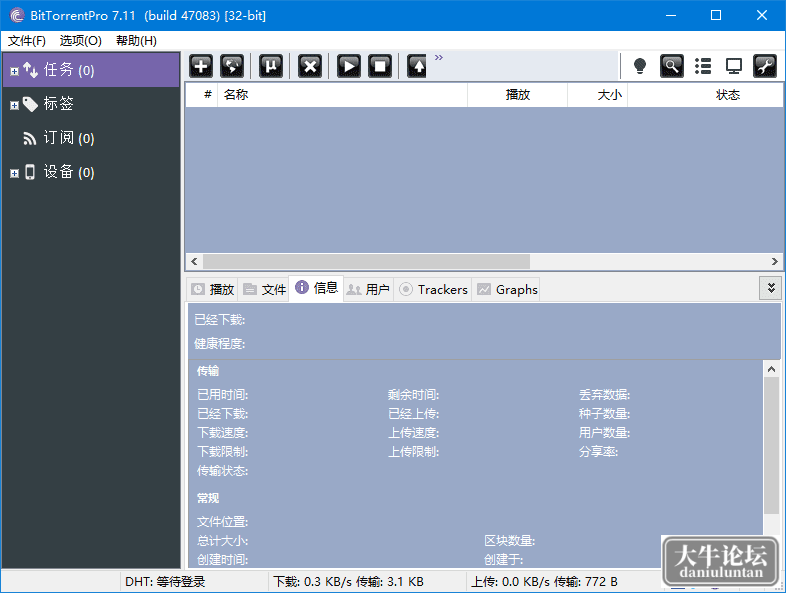Screen dimensions: 786x593
Task: Click the 上传: 0.0 KB/s status entry
Action: [x=544, y=581]
